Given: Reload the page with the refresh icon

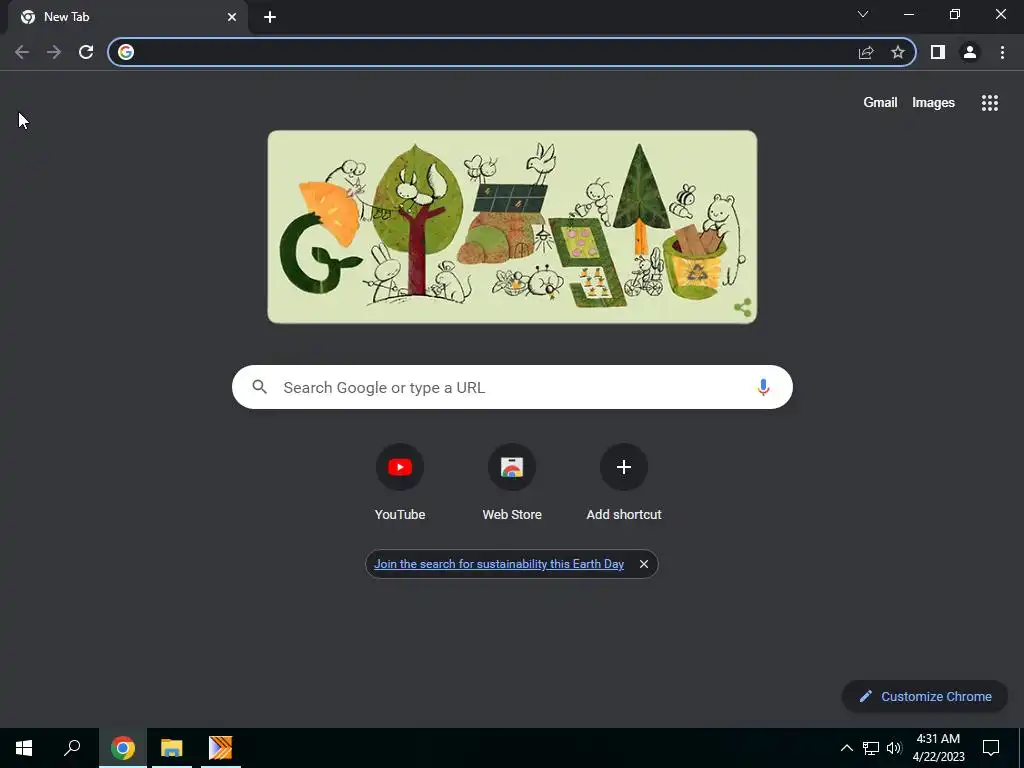Looking at the screenshot, I should [86, 52].
